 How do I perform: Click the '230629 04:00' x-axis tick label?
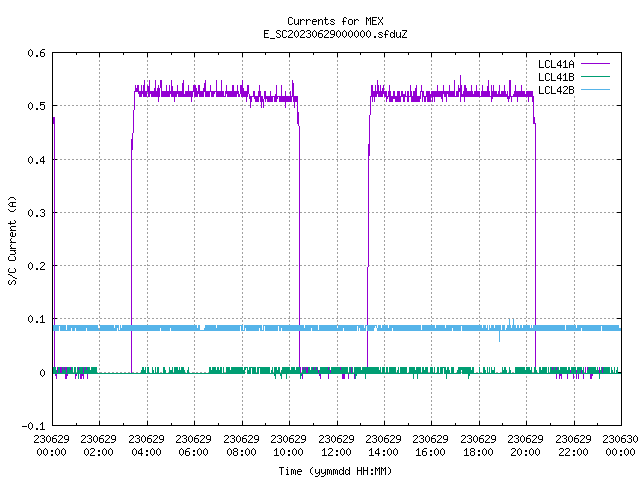click(146, 446)
